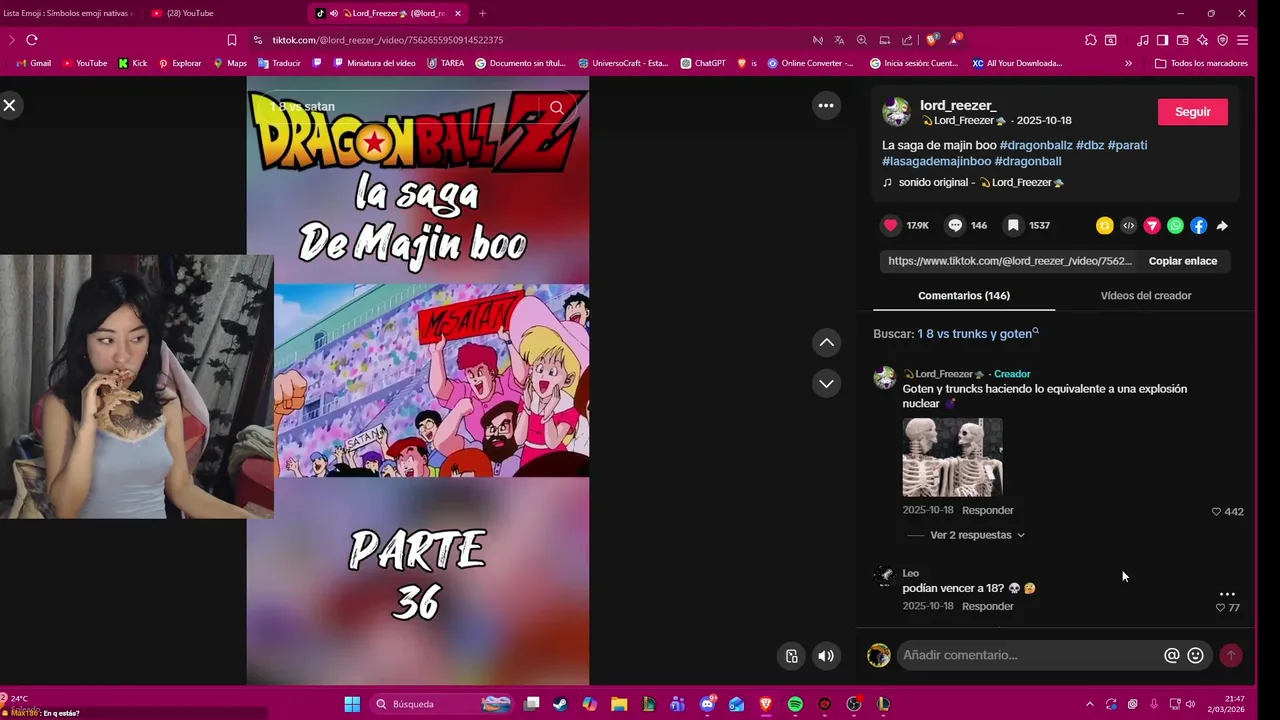Open more share options arrow
This screenshot has width=1280, height=720.
1222,226
